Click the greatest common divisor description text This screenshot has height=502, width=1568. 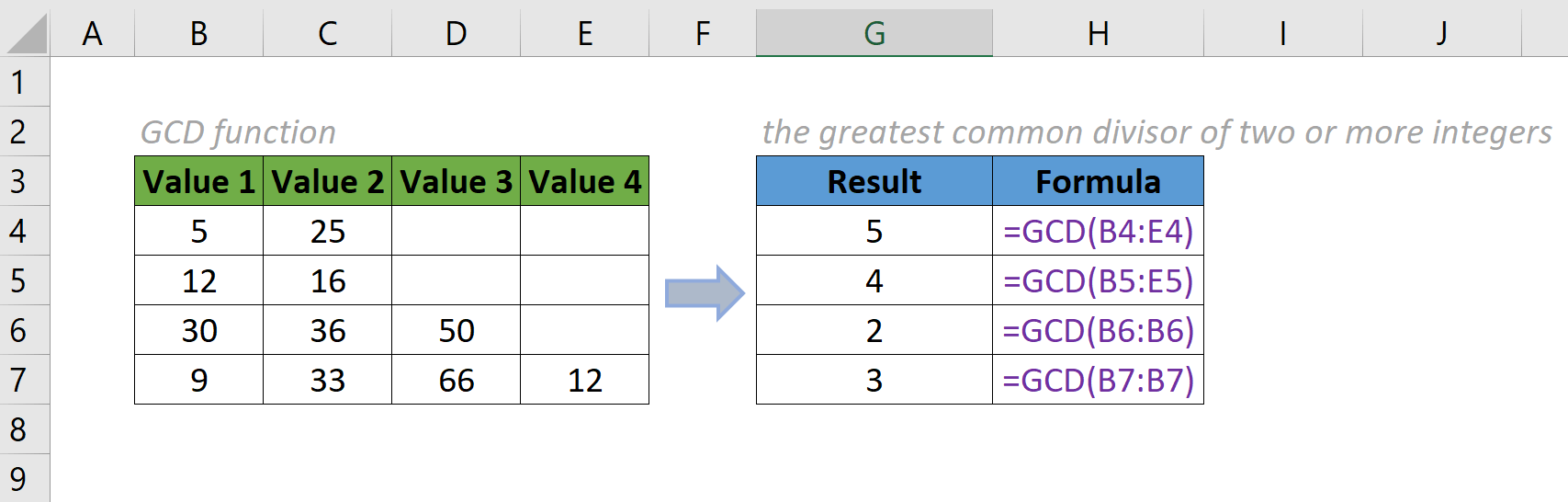[x=1156, y=132]
